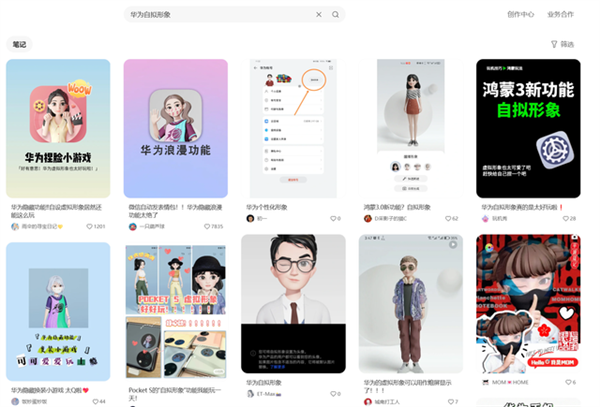Open author avatar under 华为个性化形象

(250, 218)
